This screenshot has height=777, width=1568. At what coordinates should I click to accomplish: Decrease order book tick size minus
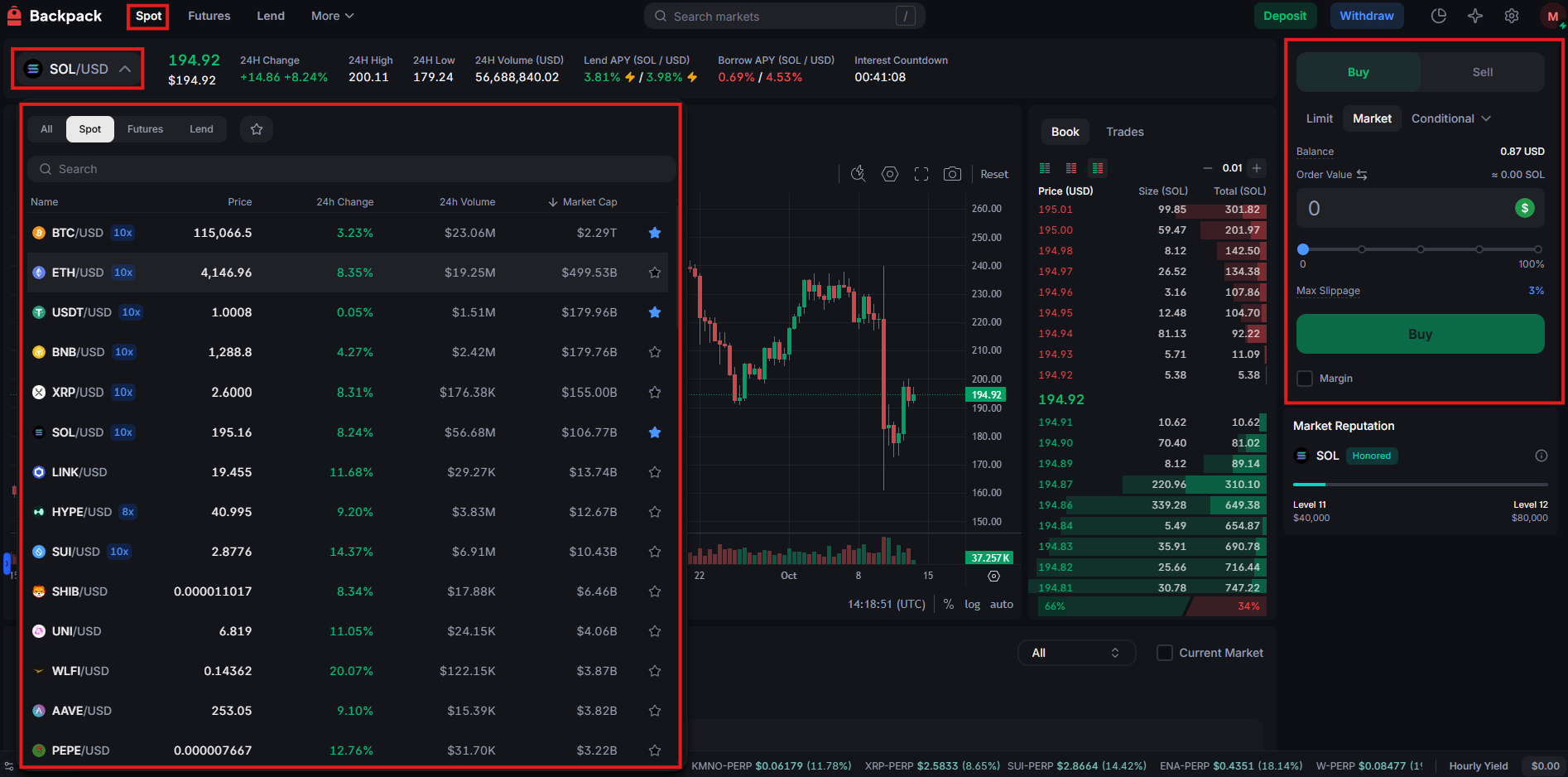pos(1208,168)
